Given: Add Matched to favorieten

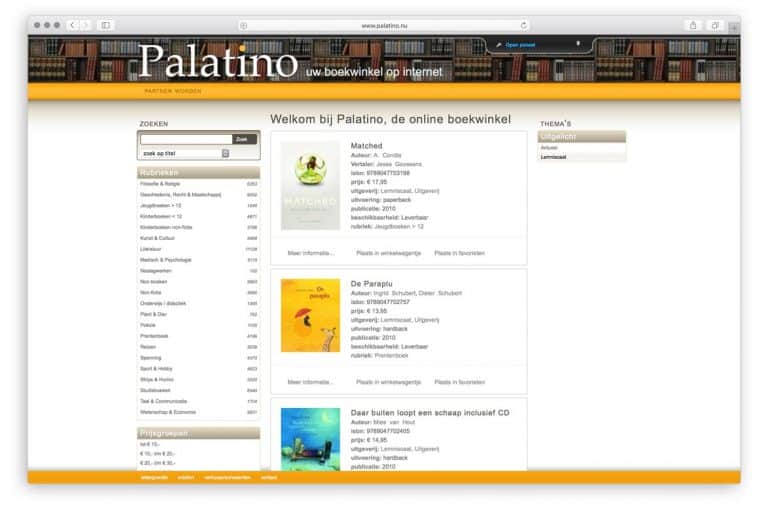Looking at the screenshot, I should pos(459,253).
